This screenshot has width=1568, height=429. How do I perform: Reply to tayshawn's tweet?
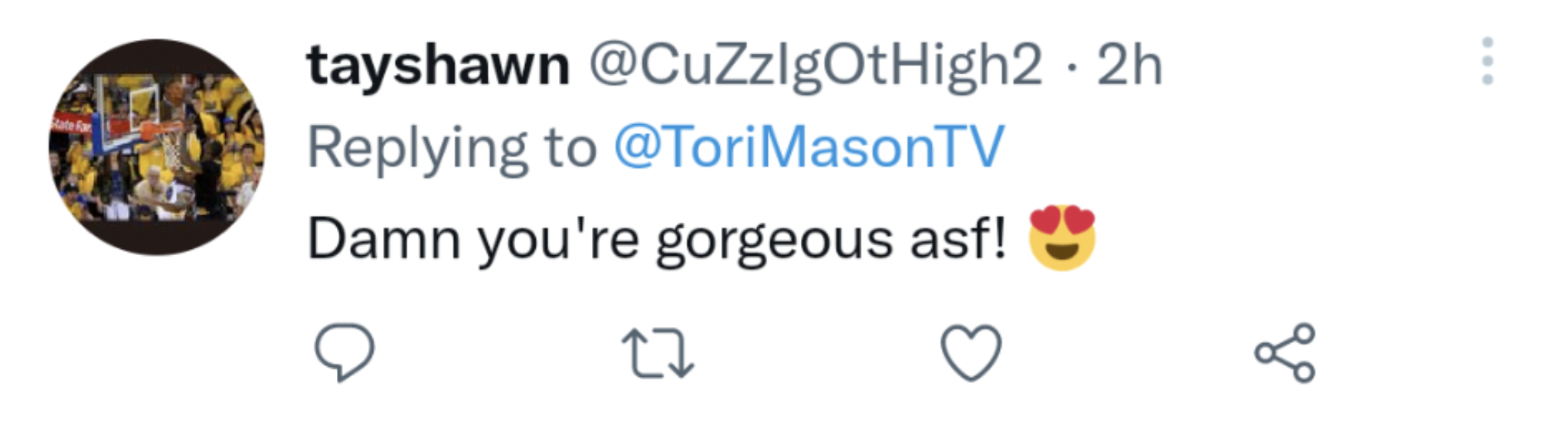coord(345,352)
